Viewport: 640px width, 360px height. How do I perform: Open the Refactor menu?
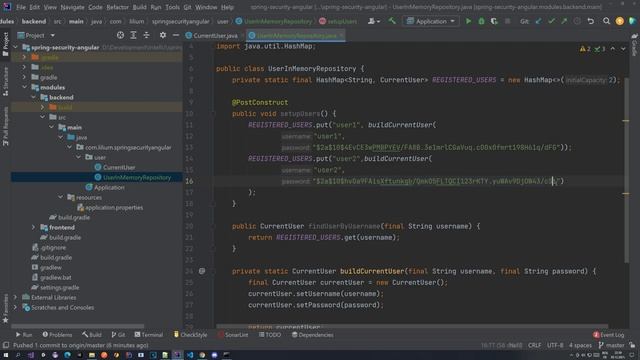(x=118, y=7)
